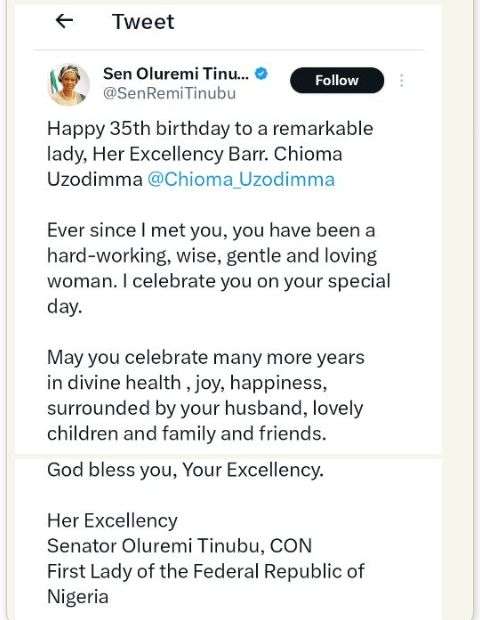Open the @Chioma_Uzodimma mention link
480x620 pixels.
[x=241, y=179]
